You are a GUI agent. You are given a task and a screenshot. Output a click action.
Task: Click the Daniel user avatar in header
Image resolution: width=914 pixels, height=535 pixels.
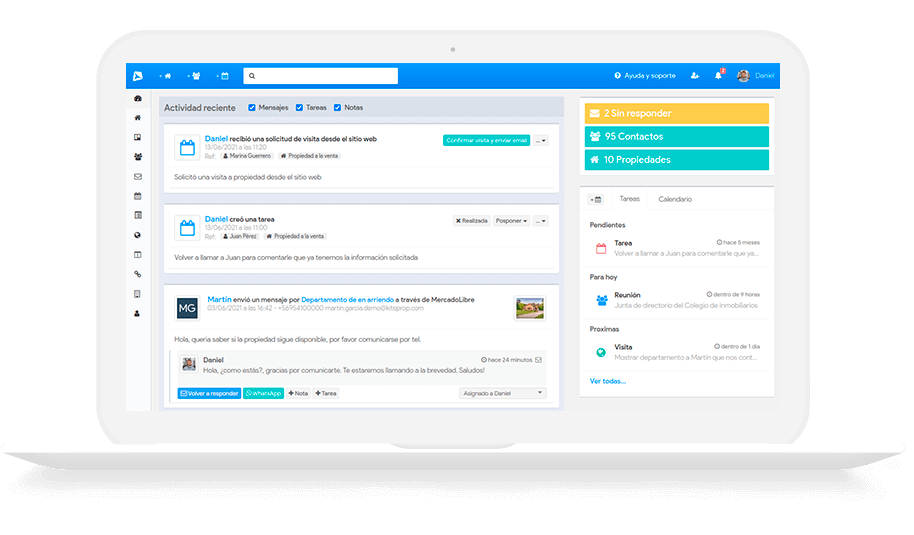pyautogui.click(x=743, y=76)
